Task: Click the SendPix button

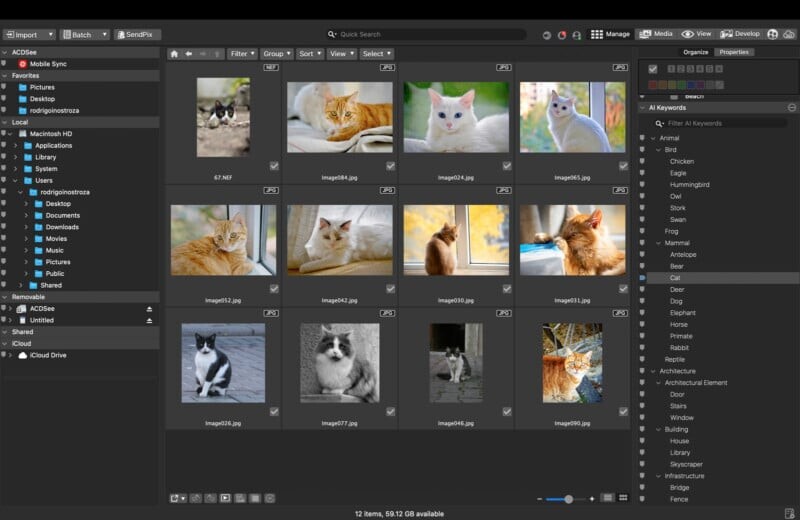Action: (x=138, y=34)
